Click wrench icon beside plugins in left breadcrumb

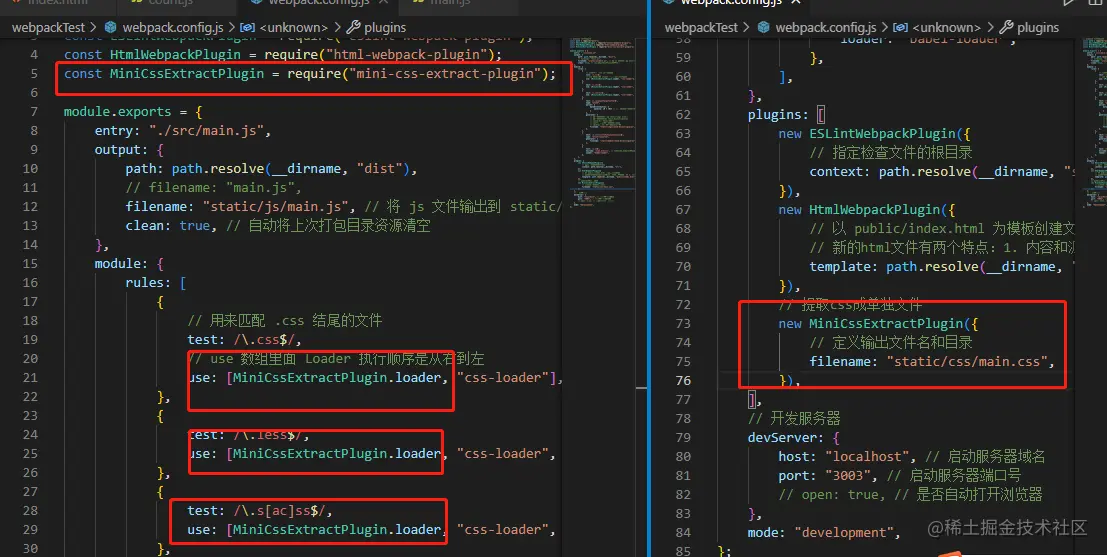353,28
